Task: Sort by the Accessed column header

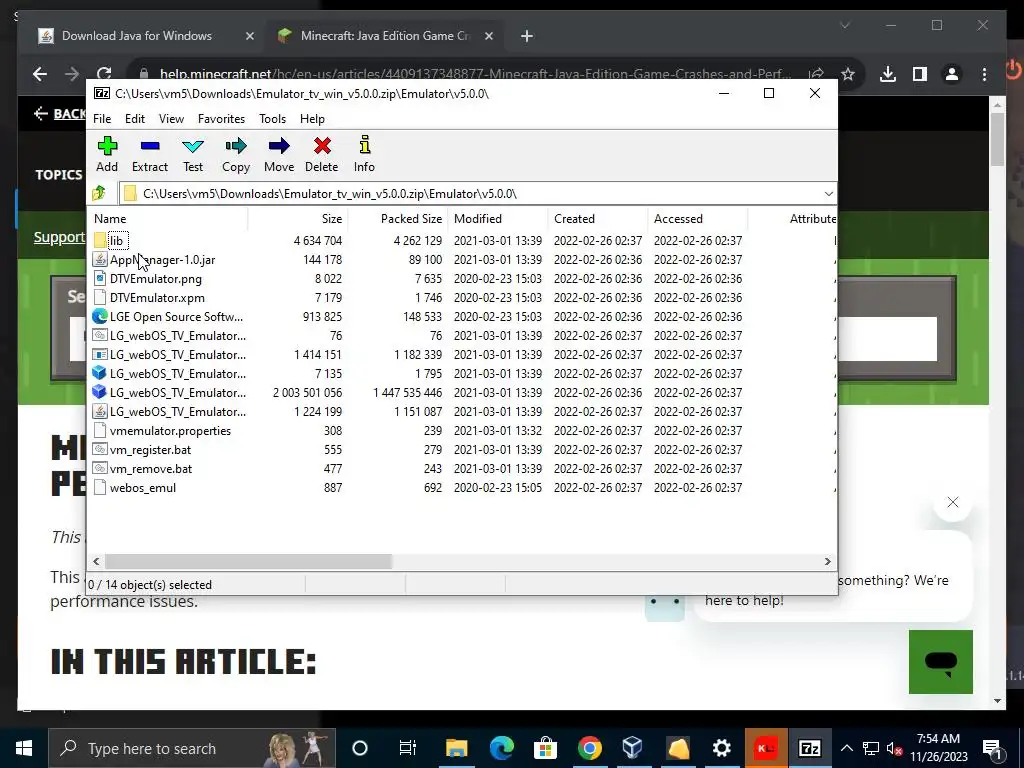Action: (x=698, y=219)
